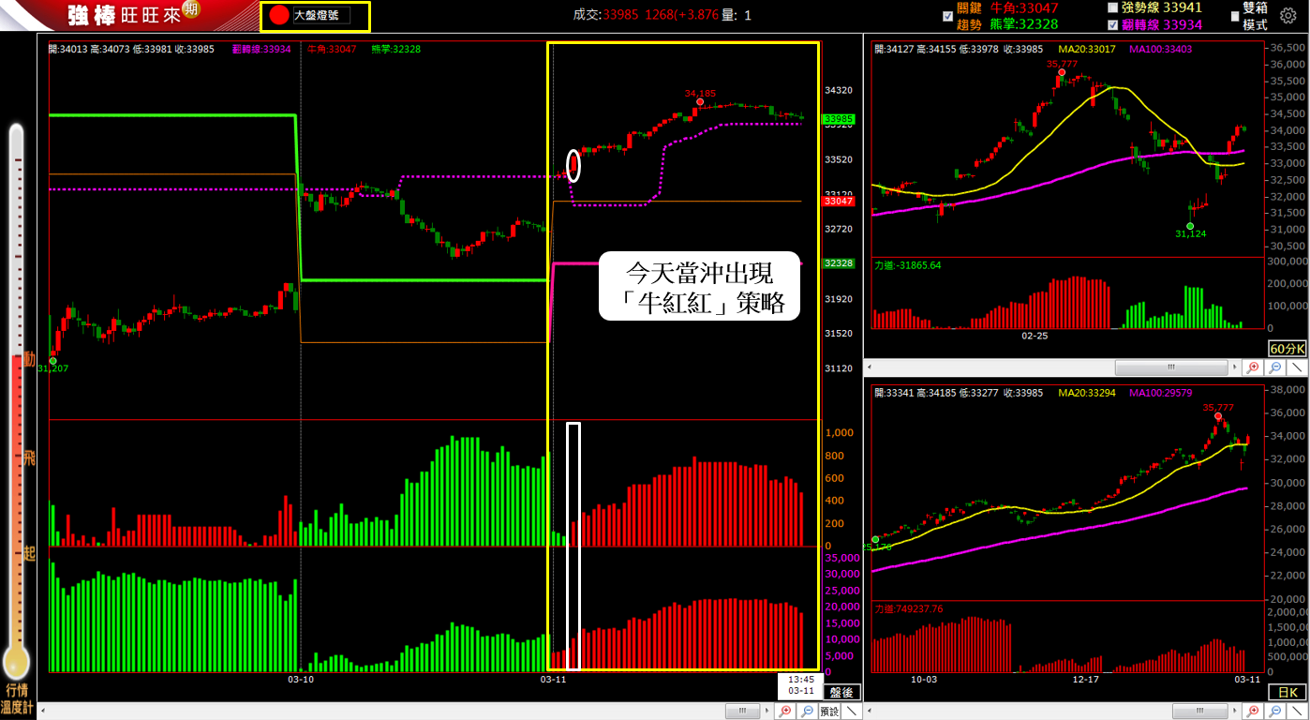Click the 預設 reset button
Viewport: 1310px width, 720px height.
(829, 711)
